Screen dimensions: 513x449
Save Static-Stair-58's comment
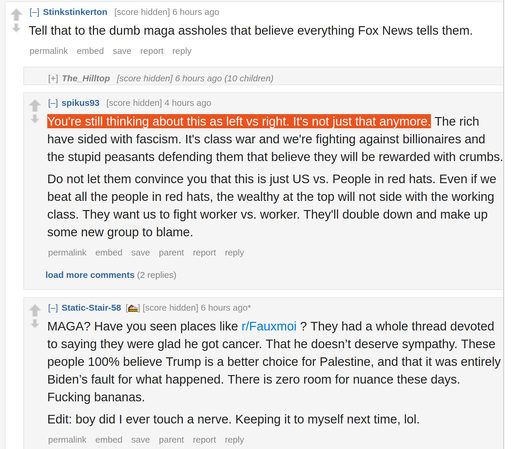click(140, 440)
